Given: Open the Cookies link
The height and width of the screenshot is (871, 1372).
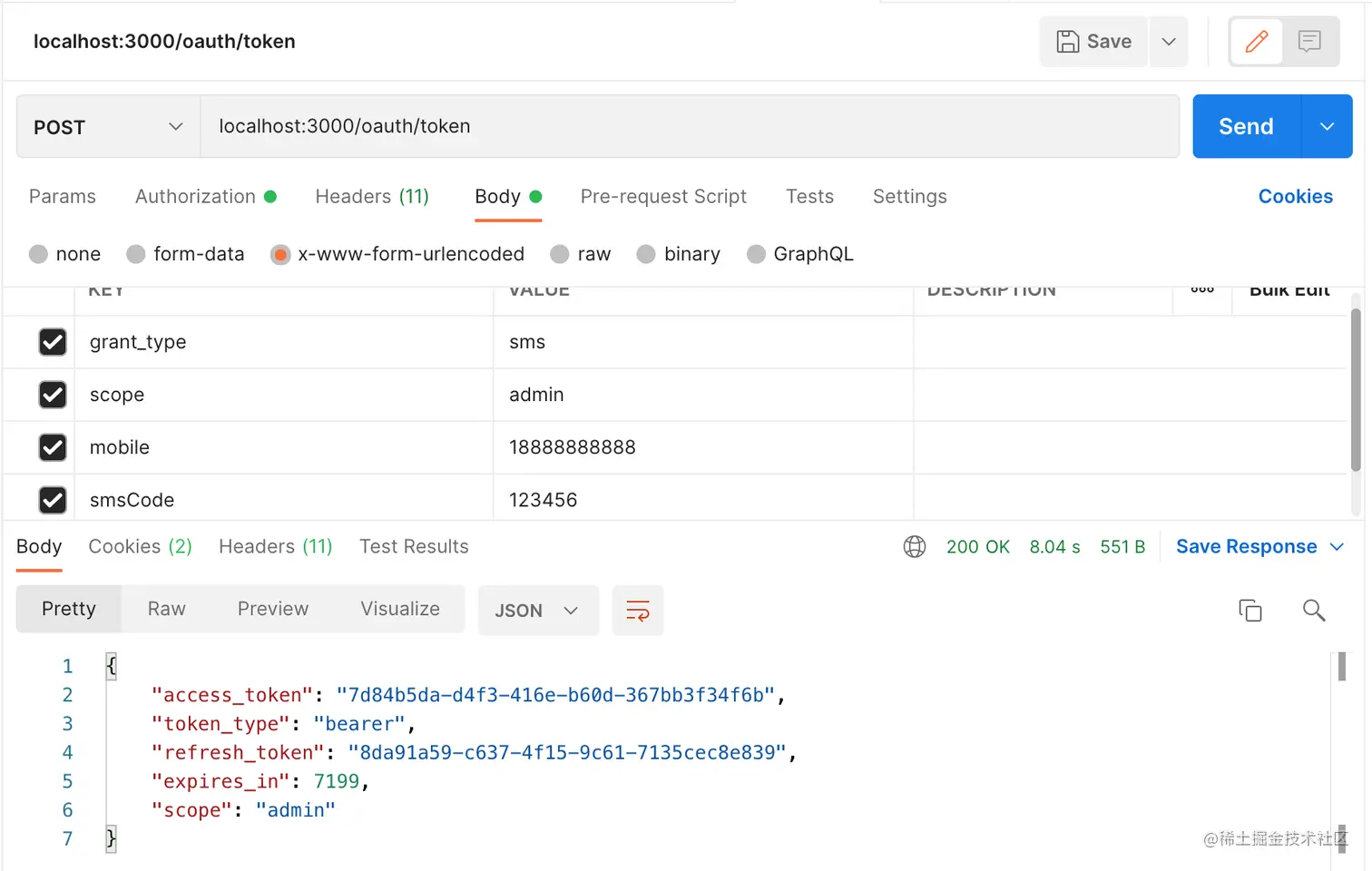Looking at the screenshot, I should click(x=1295, y=197).
